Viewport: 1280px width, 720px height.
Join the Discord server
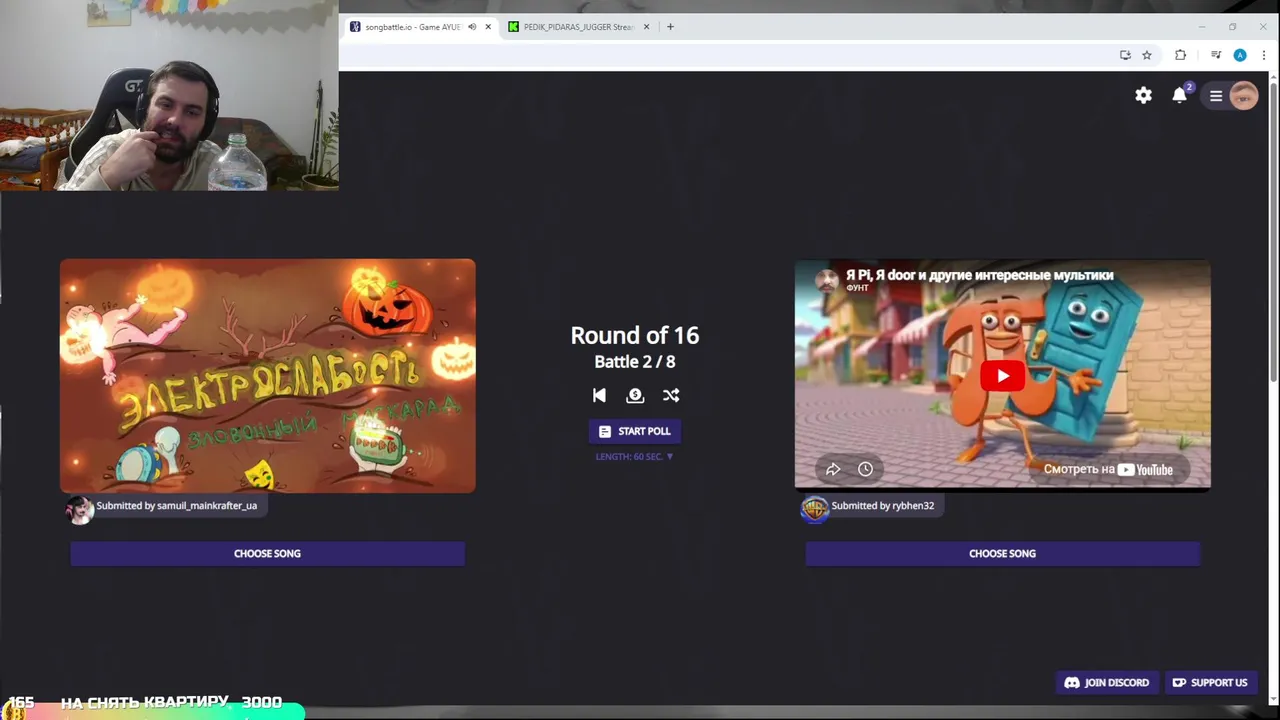[x=1107, y=682]
